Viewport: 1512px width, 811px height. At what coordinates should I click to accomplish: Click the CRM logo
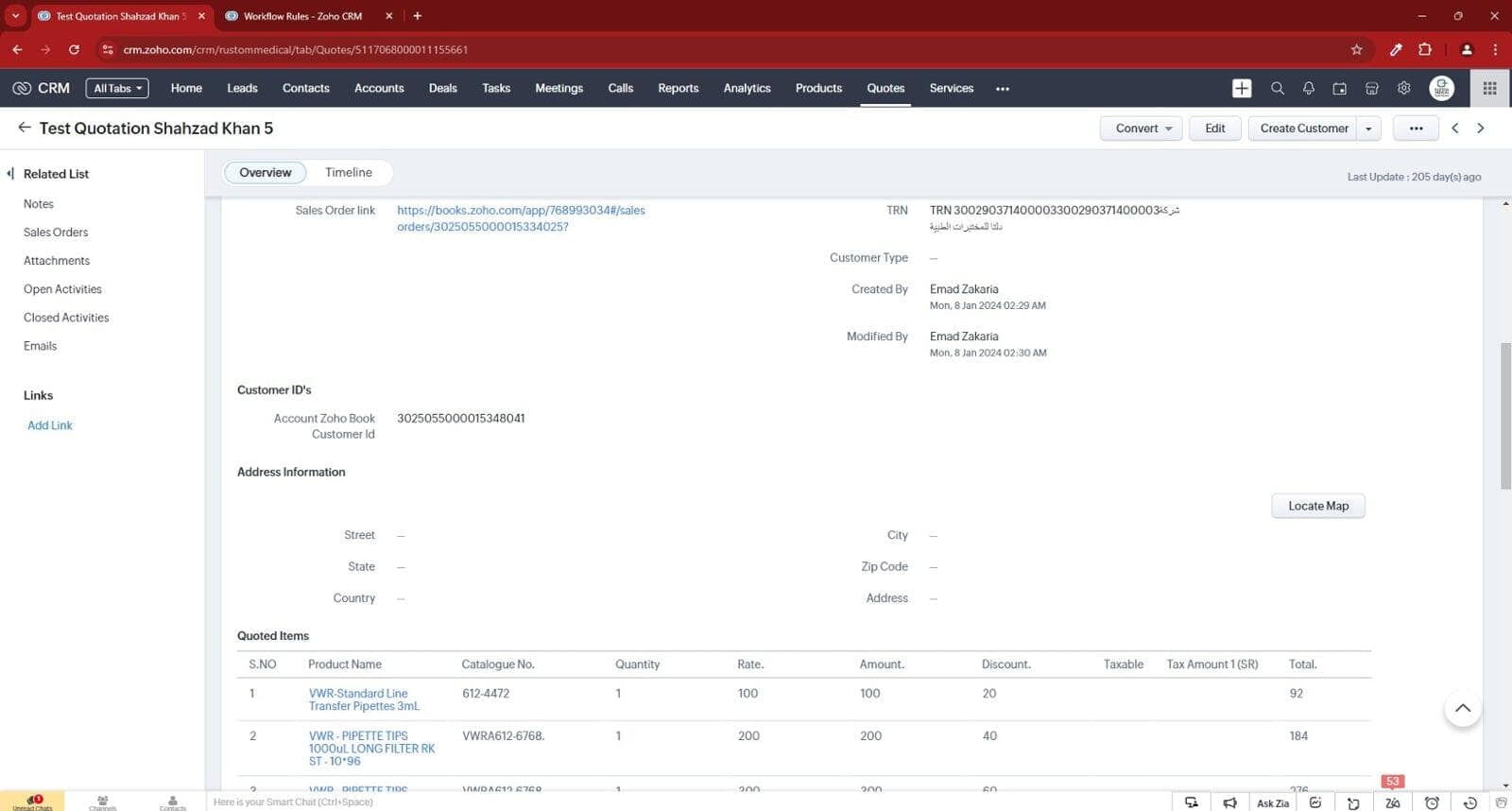42,88
